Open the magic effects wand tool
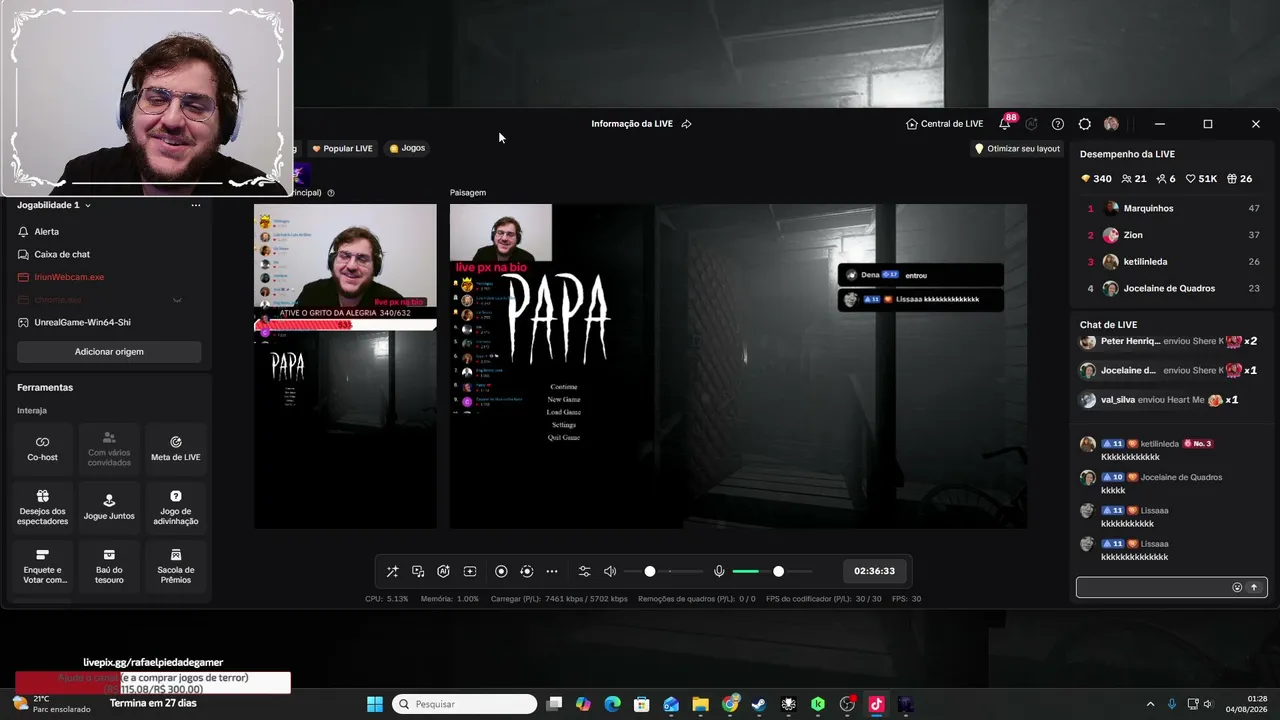 pyautogui.click(x=392, y=571)
